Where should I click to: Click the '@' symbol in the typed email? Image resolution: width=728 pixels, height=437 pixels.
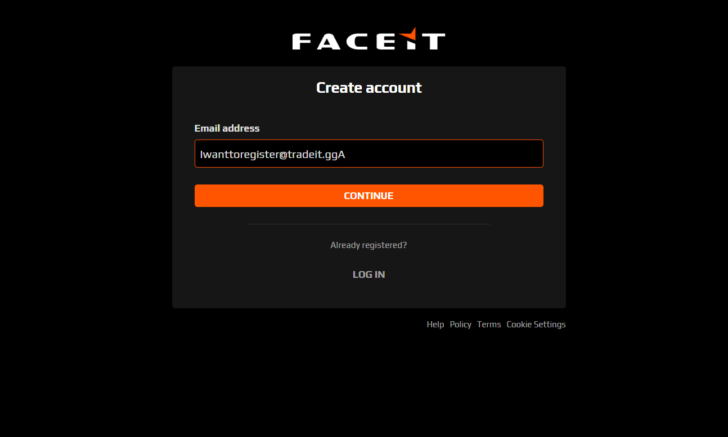coord(283,155)
